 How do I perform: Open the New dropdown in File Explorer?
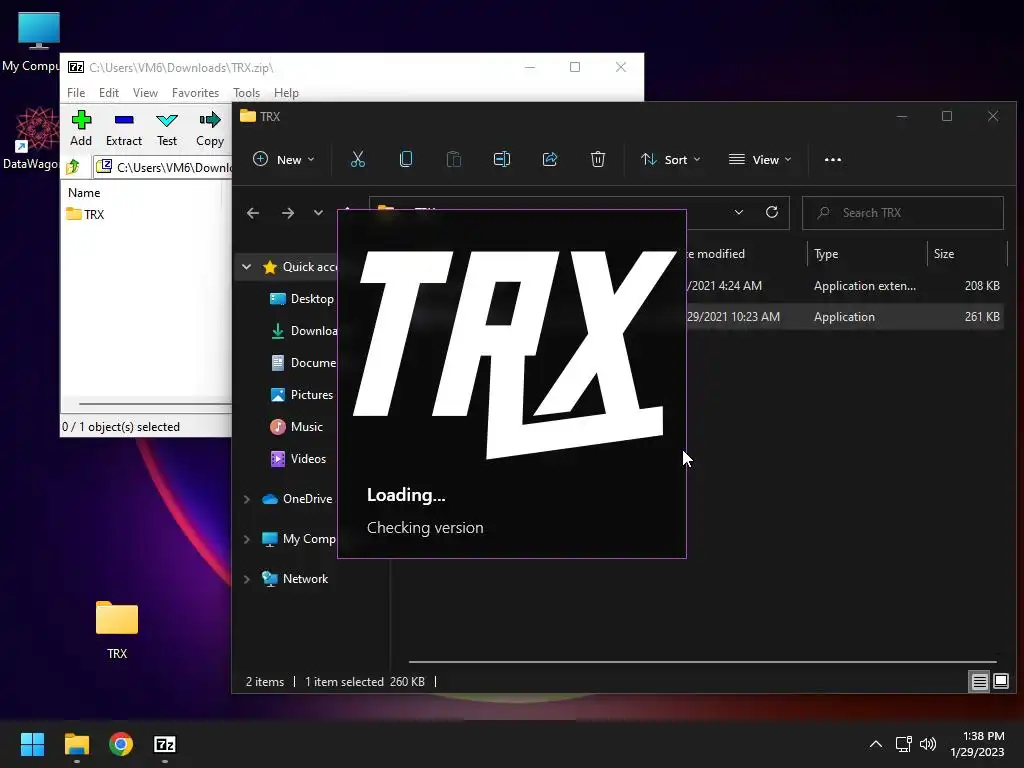click(x=283, y=159)
